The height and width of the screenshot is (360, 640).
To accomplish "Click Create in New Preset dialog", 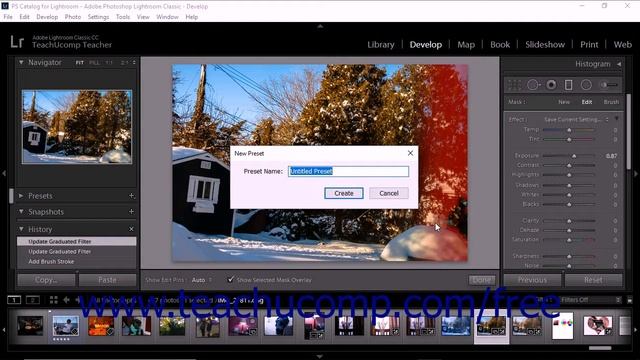I will 344,193.
